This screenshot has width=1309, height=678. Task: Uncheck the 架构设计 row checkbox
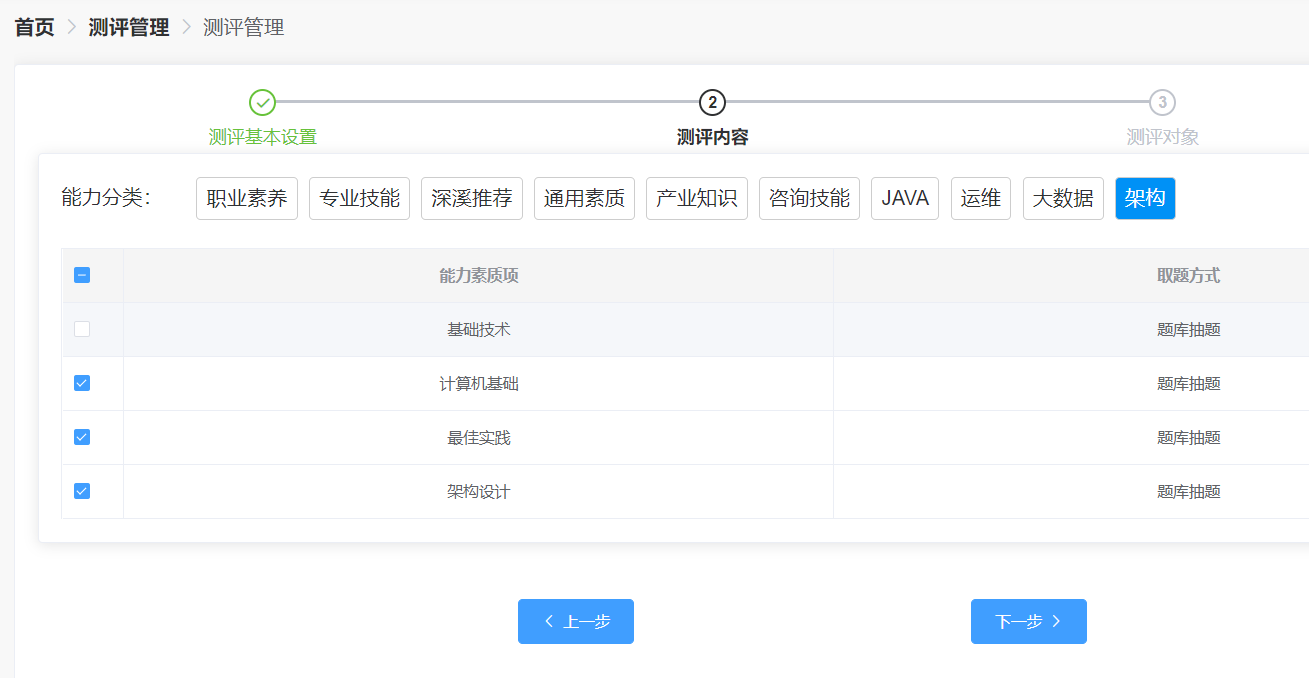[82, 491]
